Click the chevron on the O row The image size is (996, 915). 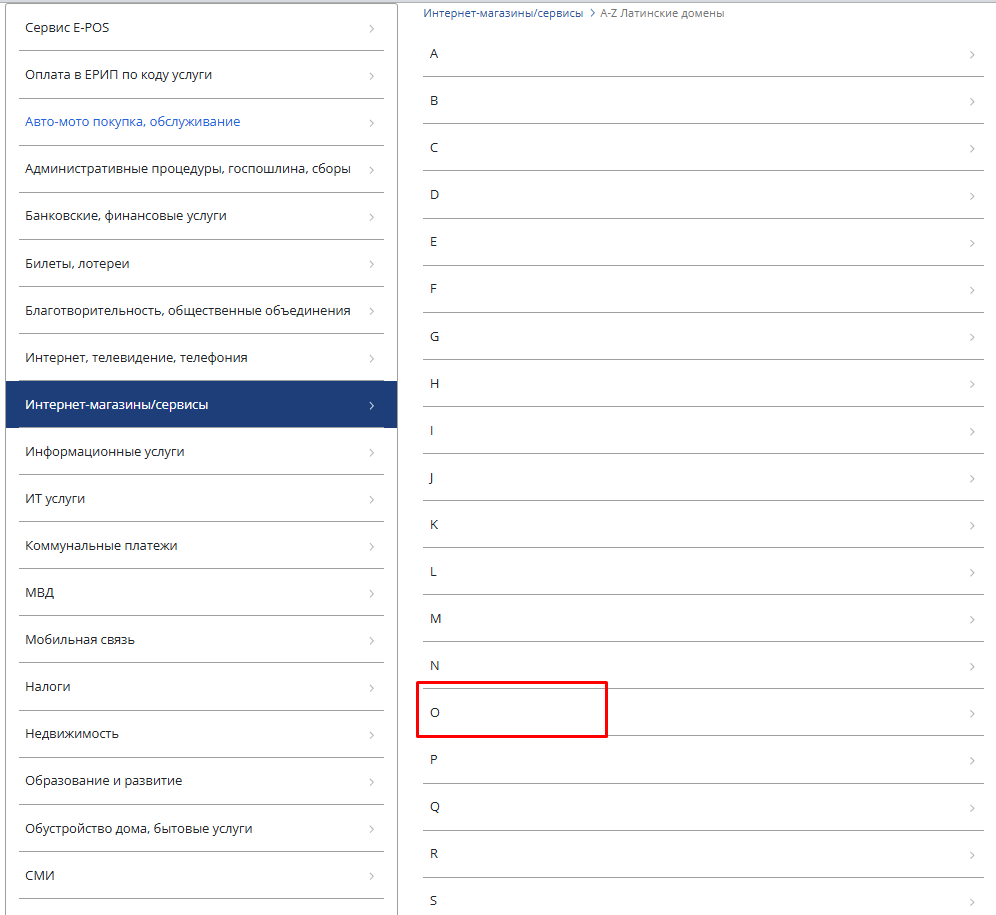(x=972, y=714)
